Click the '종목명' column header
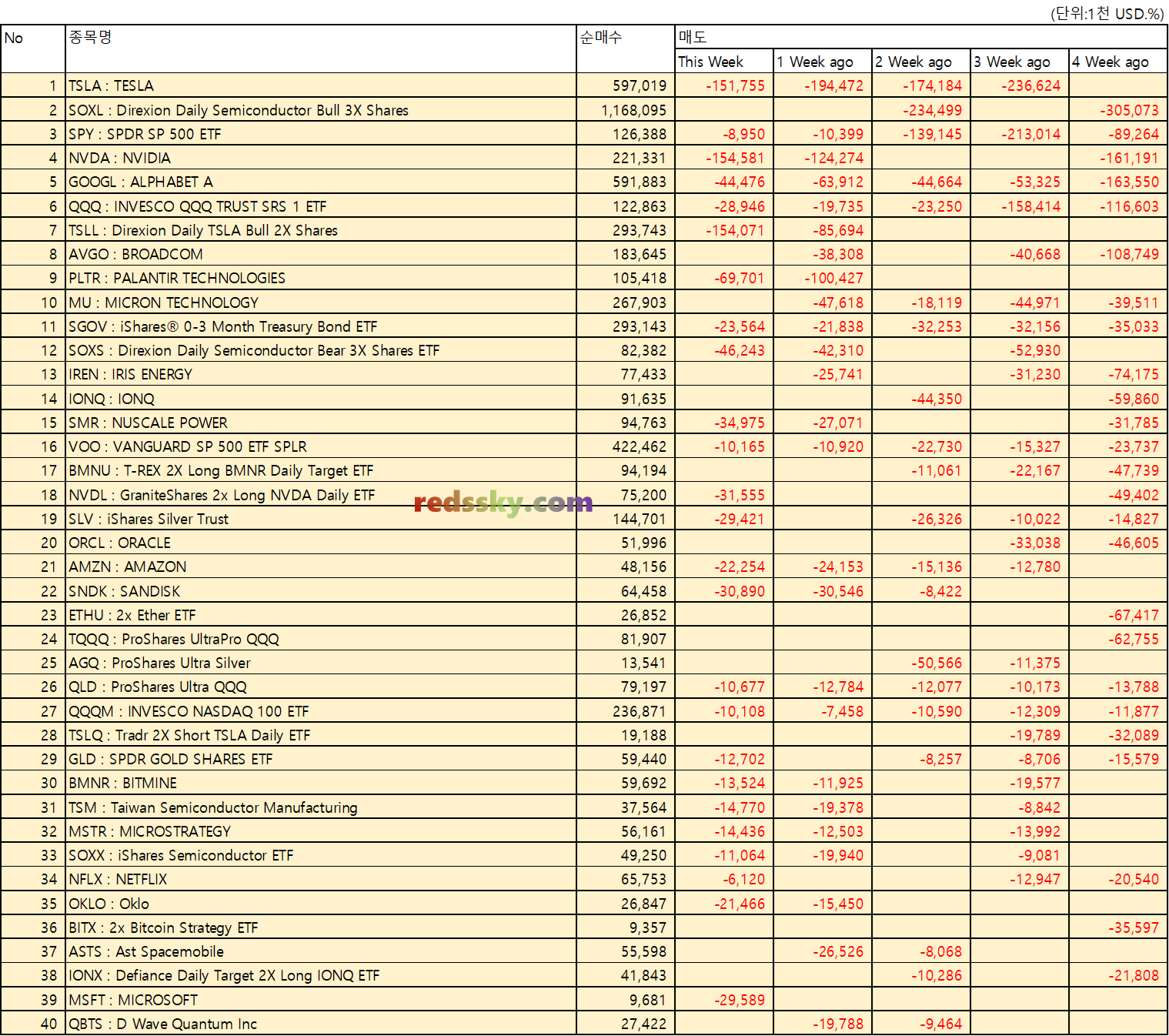The image size is (1169, 1036). point(321,49)
